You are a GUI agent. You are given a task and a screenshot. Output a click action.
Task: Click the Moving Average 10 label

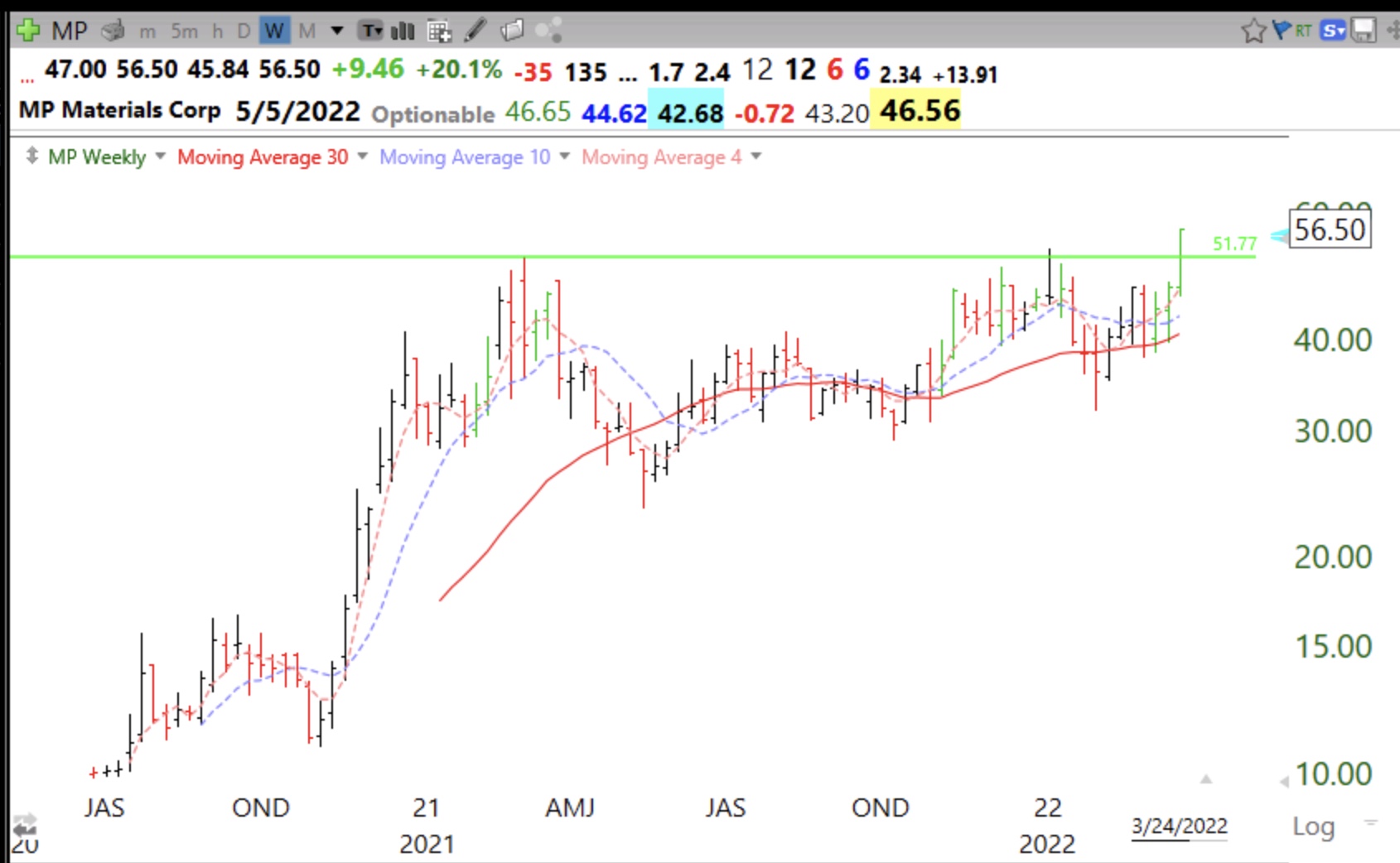(465, 157)
